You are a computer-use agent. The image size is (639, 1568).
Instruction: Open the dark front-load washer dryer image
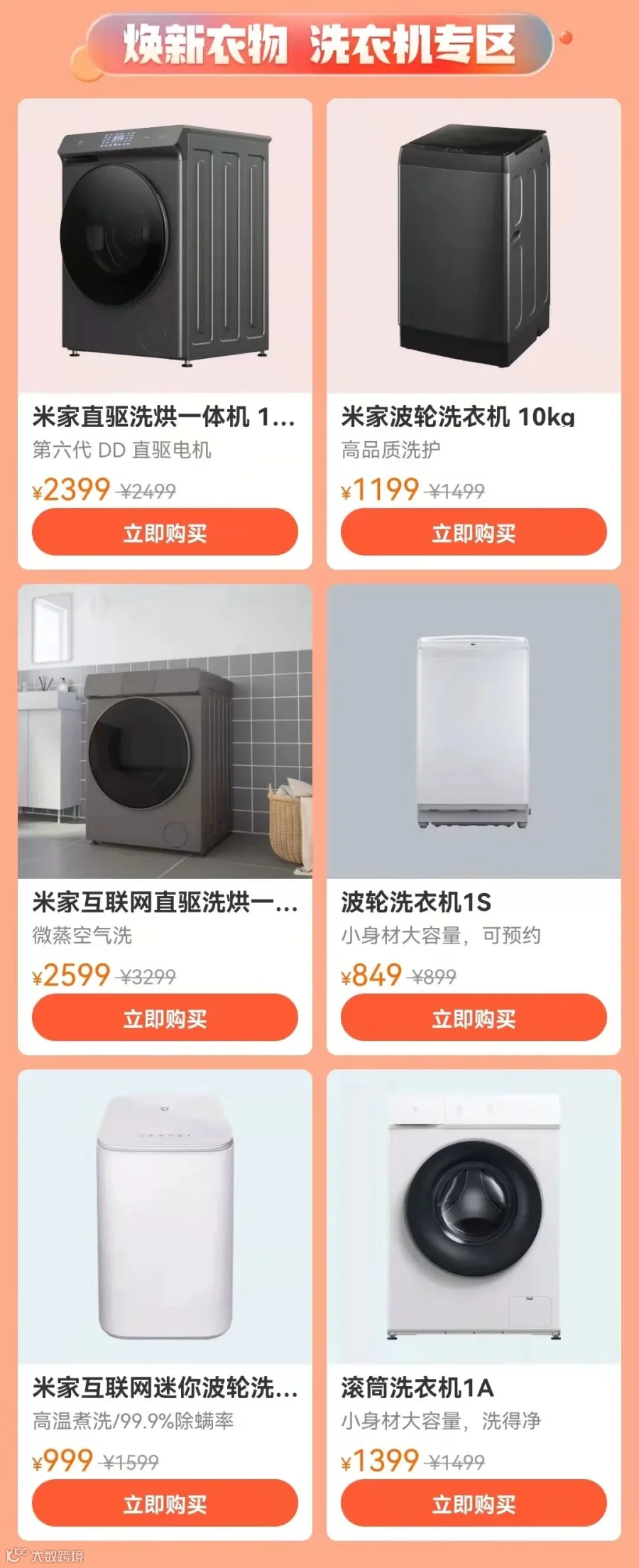click(165, 246)
